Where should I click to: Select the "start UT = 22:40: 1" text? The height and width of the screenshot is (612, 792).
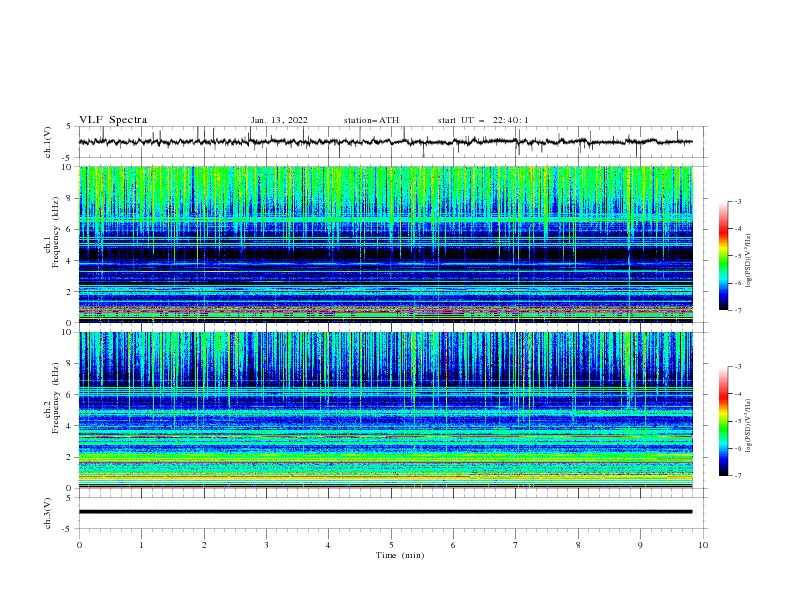pyautogui.click(x=483, y=120)
